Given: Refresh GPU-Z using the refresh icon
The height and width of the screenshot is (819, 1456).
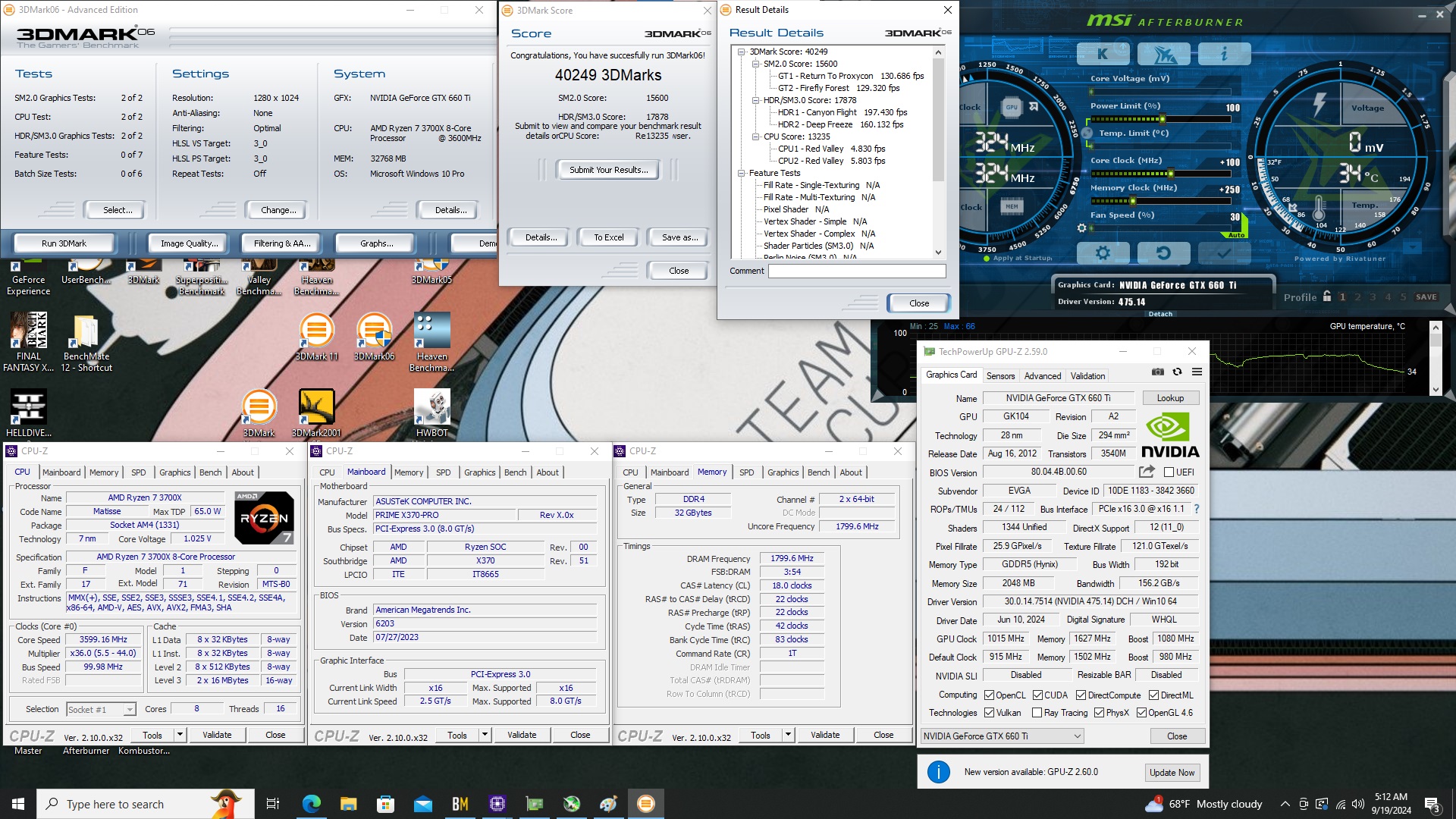Looking at the screenshot, I should point(1177,372).
